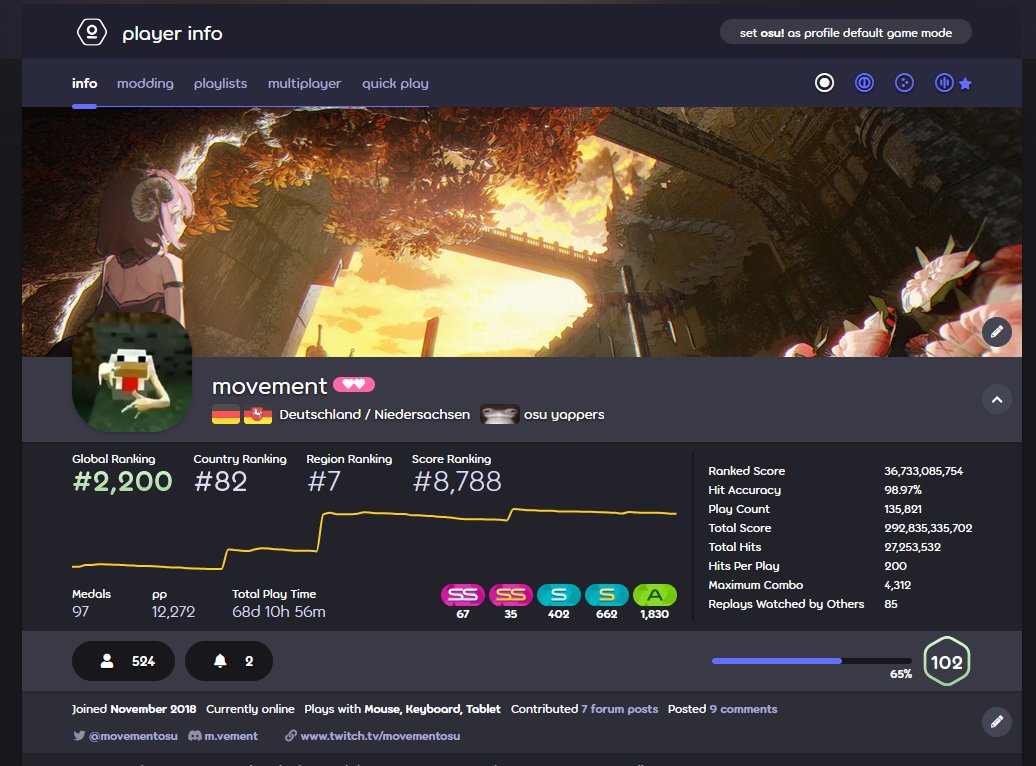Click Ranked Score value 36,733,085,754
Viewport: 1036px width, 766px height.
pos(924,471)
